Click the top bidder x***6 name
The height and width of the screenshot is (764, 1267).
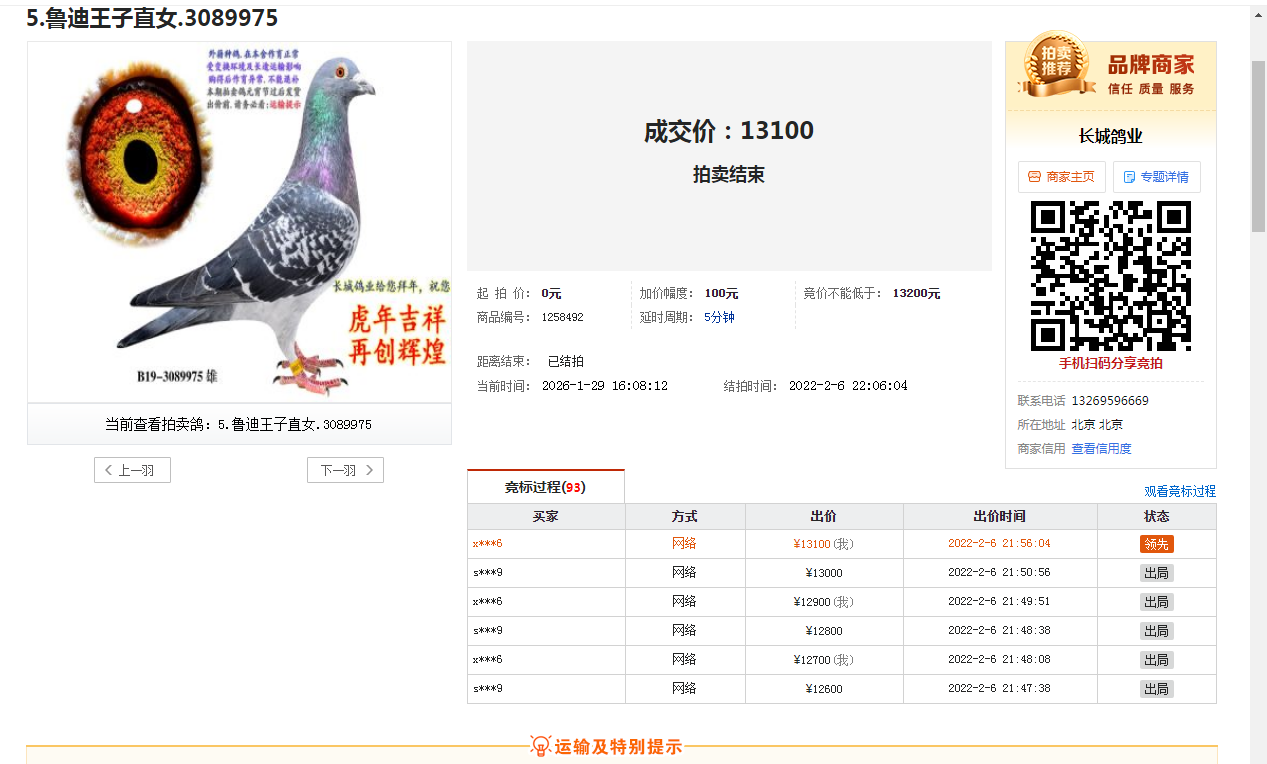[487, 544]
